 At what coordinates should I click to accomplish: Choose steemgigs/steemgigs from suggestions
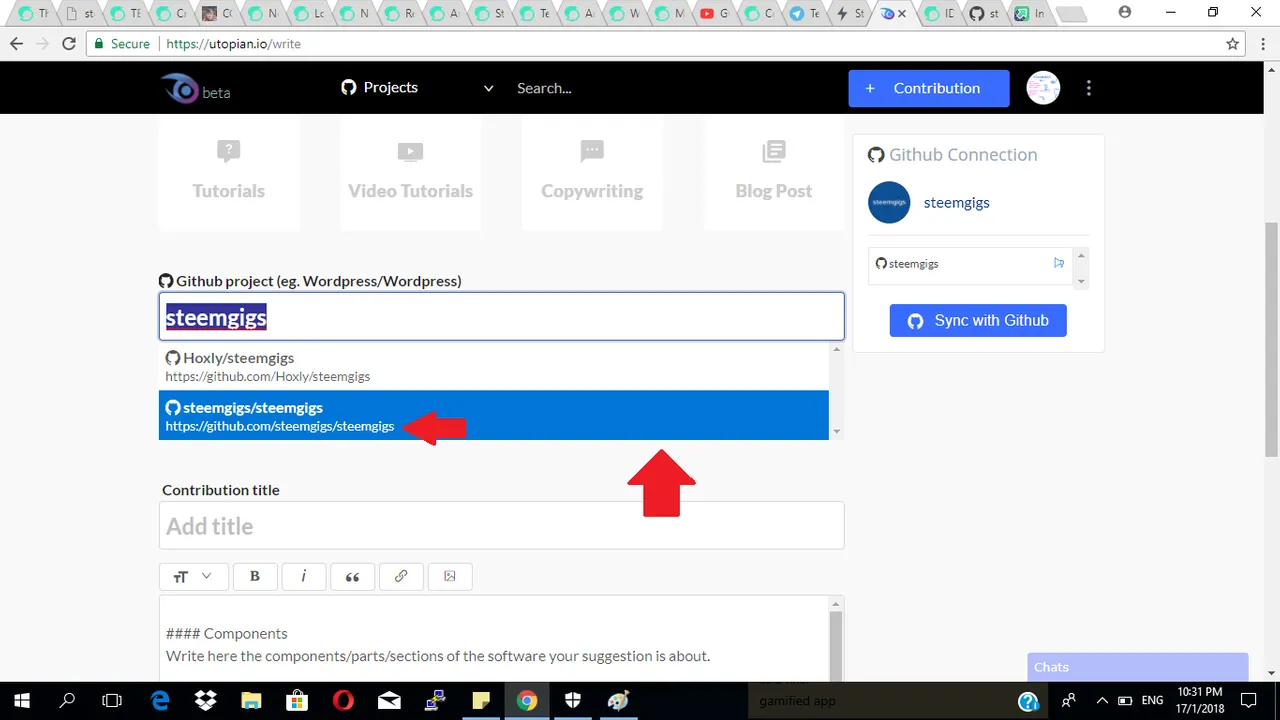(494, 415)
